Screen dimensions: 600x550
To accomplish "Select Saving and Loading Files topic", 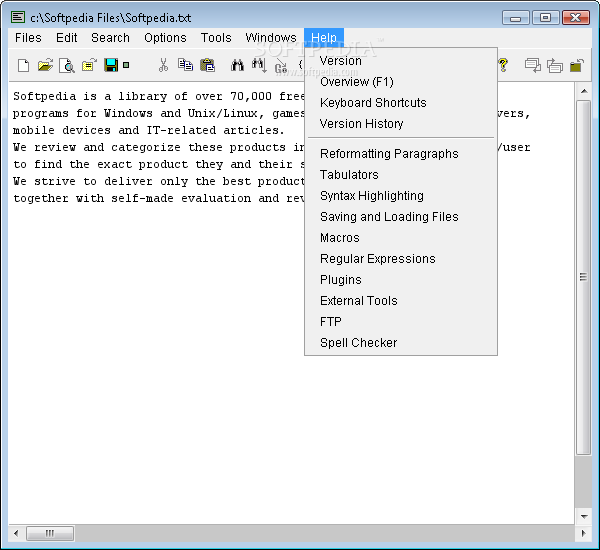I will point(401,217).
